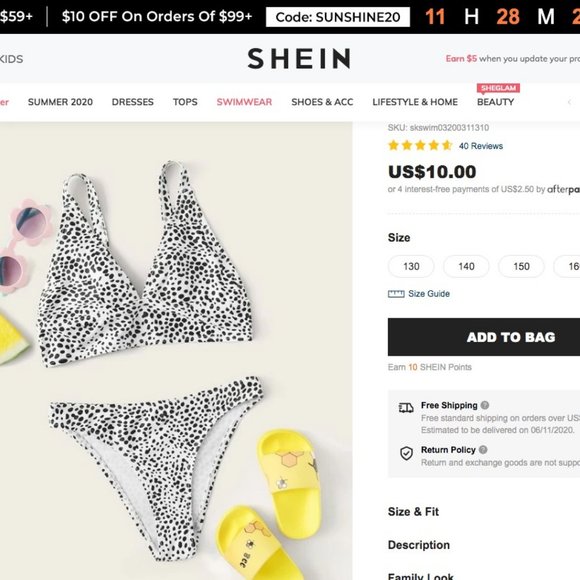Image resolution: width=580 pixels, height=580 pixels.
Task: Open the 40 Reviews link
Action: pyautogui.click(x=481, y=146)
